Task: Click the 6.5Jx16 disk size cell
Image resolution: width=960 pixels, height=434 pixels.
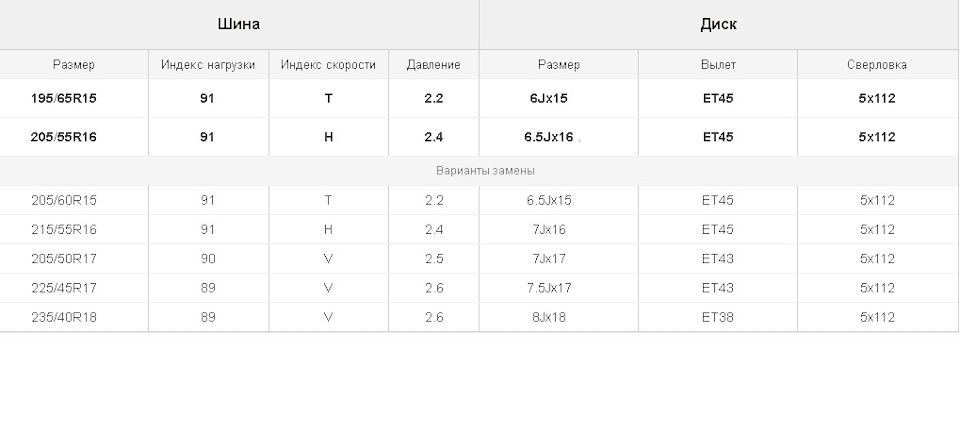Action: click(558, 137)
